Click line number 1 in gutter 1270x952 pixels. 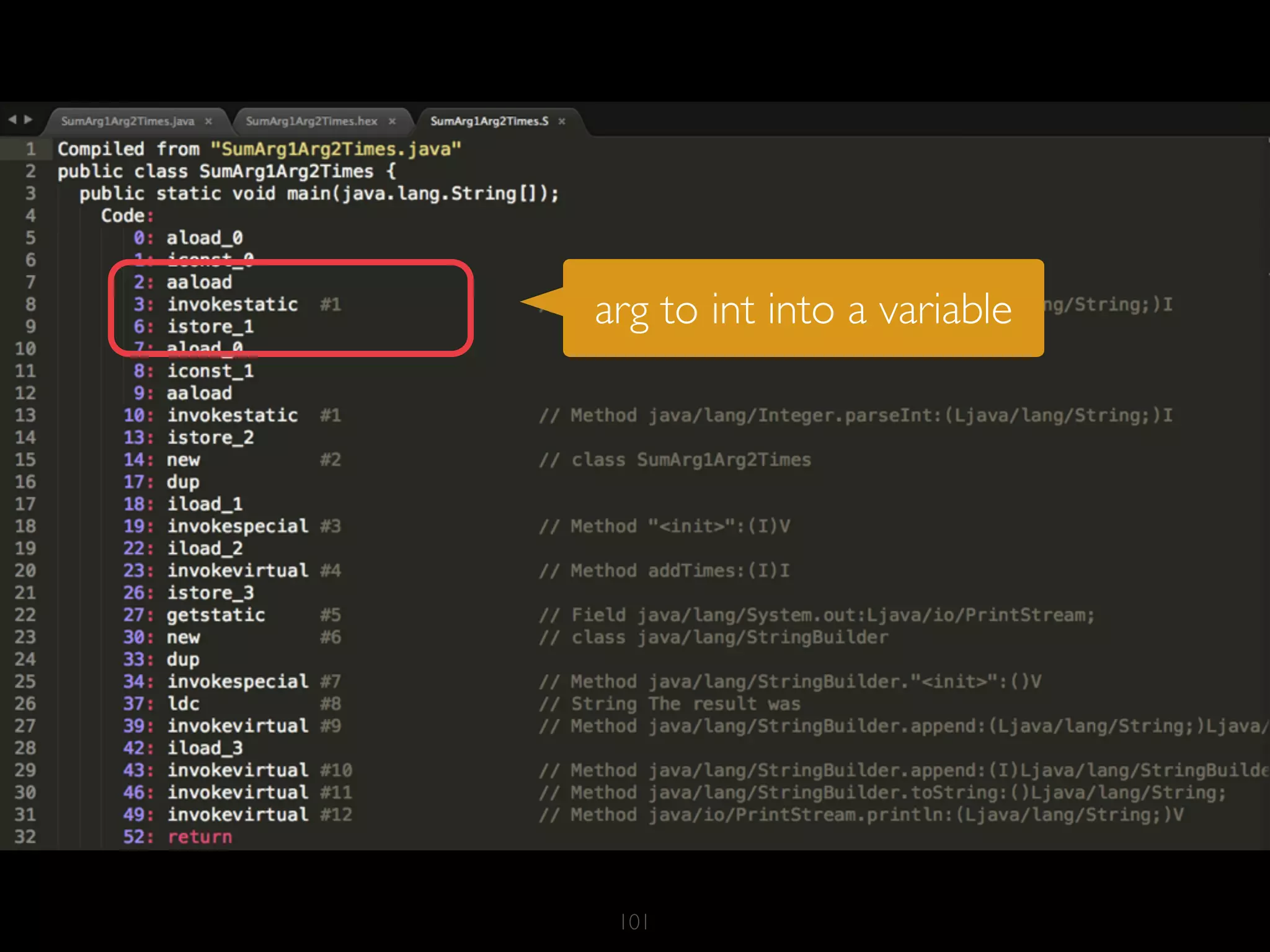30,149
